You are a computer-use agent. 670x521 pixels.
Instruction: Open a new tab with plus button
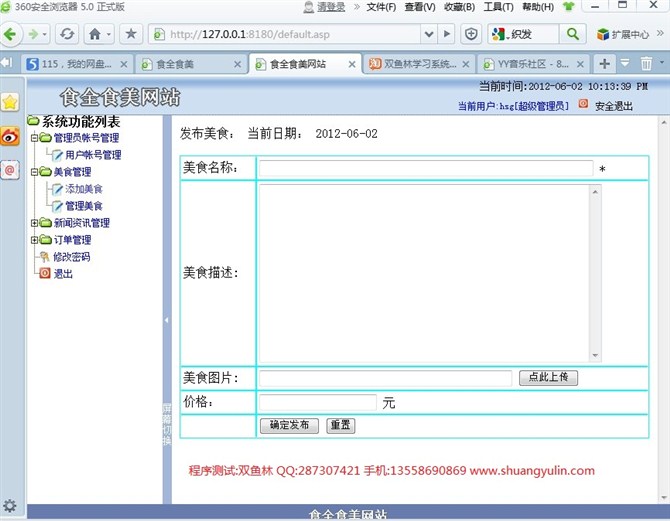pos(604,64)
